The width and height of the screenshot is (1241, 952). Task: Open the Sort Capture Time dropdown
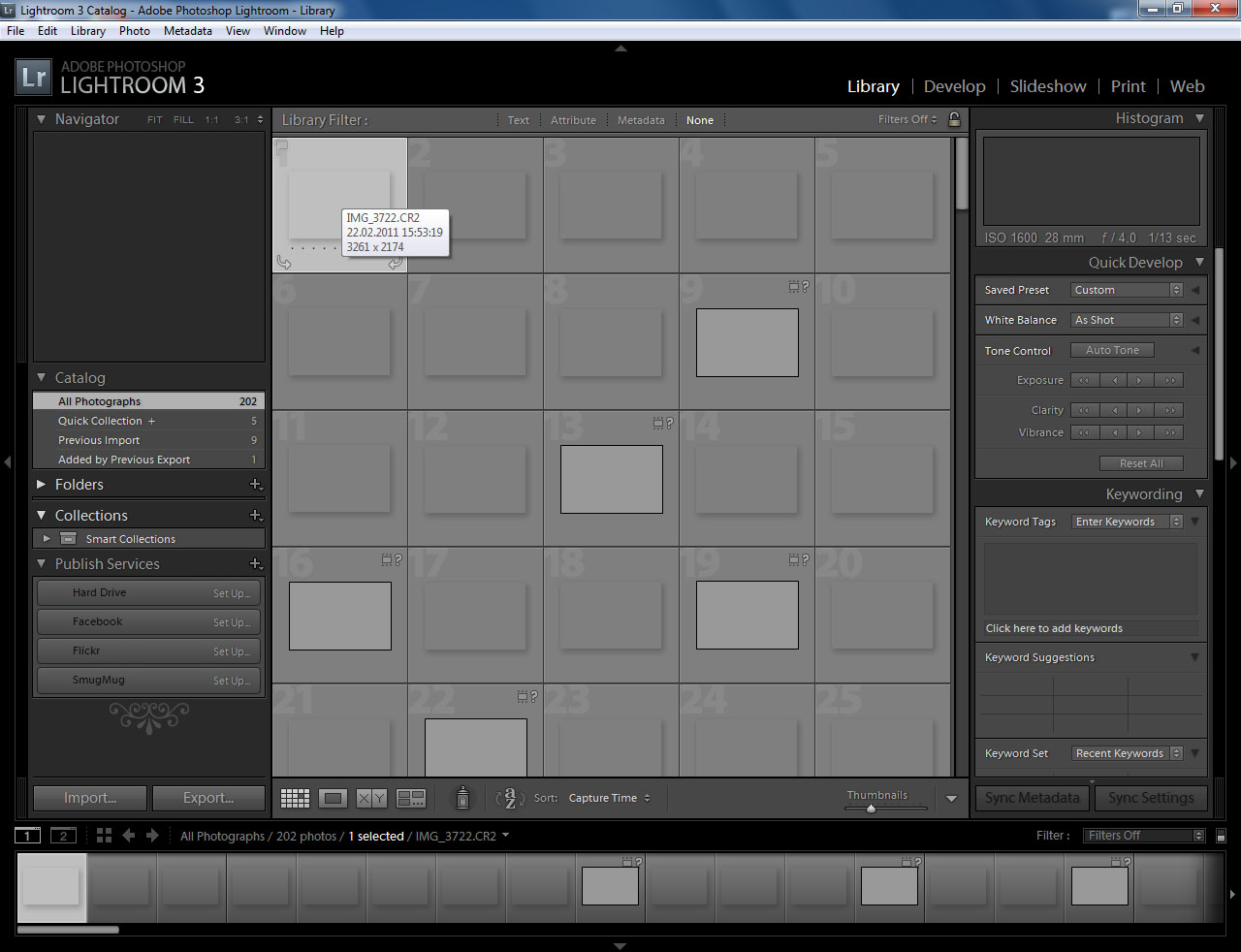[x=609, y=798]
